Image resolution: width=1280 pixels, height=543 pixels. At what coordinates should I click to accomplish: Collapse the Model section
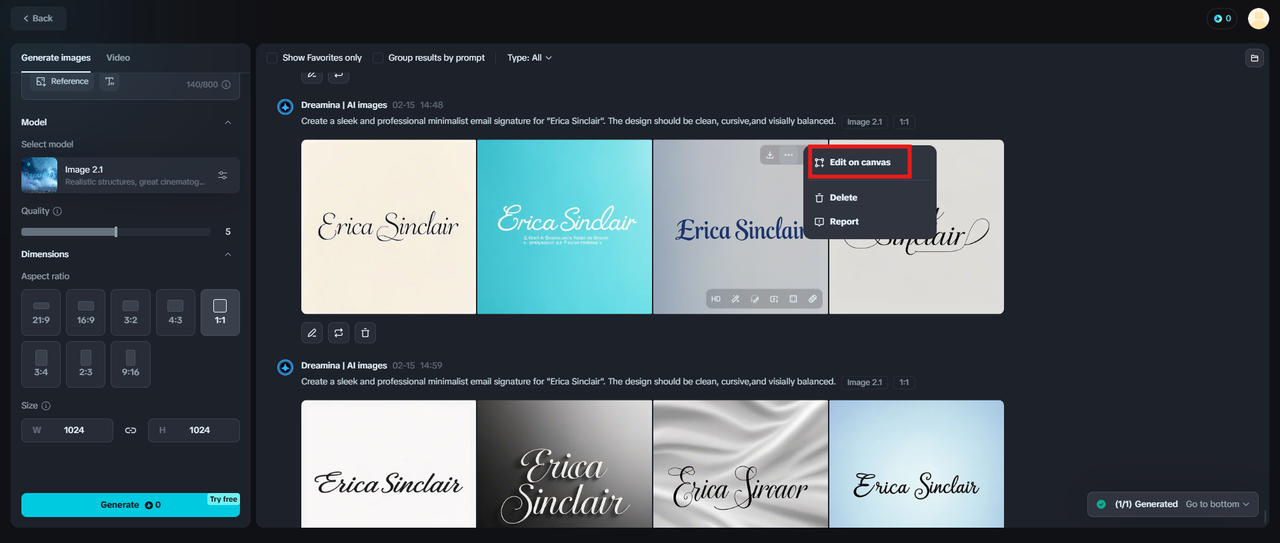point(227,122)
